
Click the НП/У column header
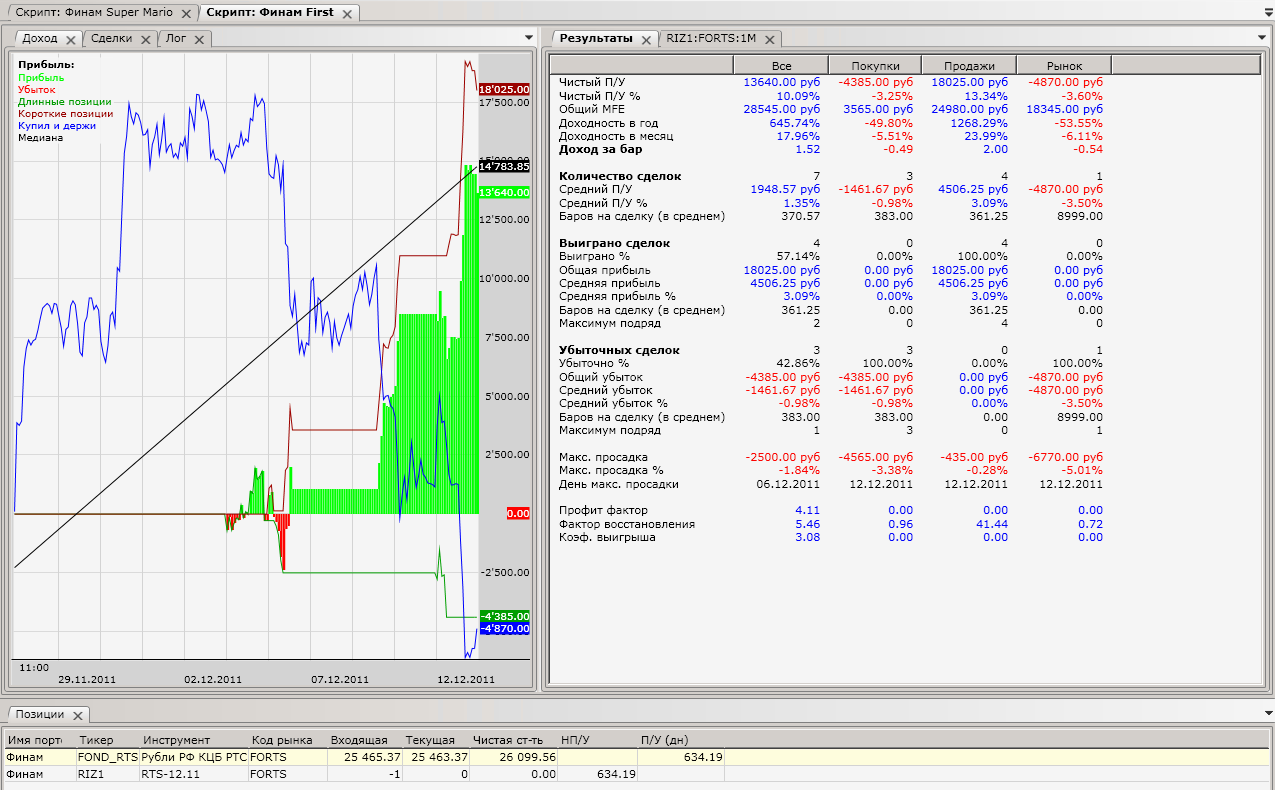coord(597,740)
